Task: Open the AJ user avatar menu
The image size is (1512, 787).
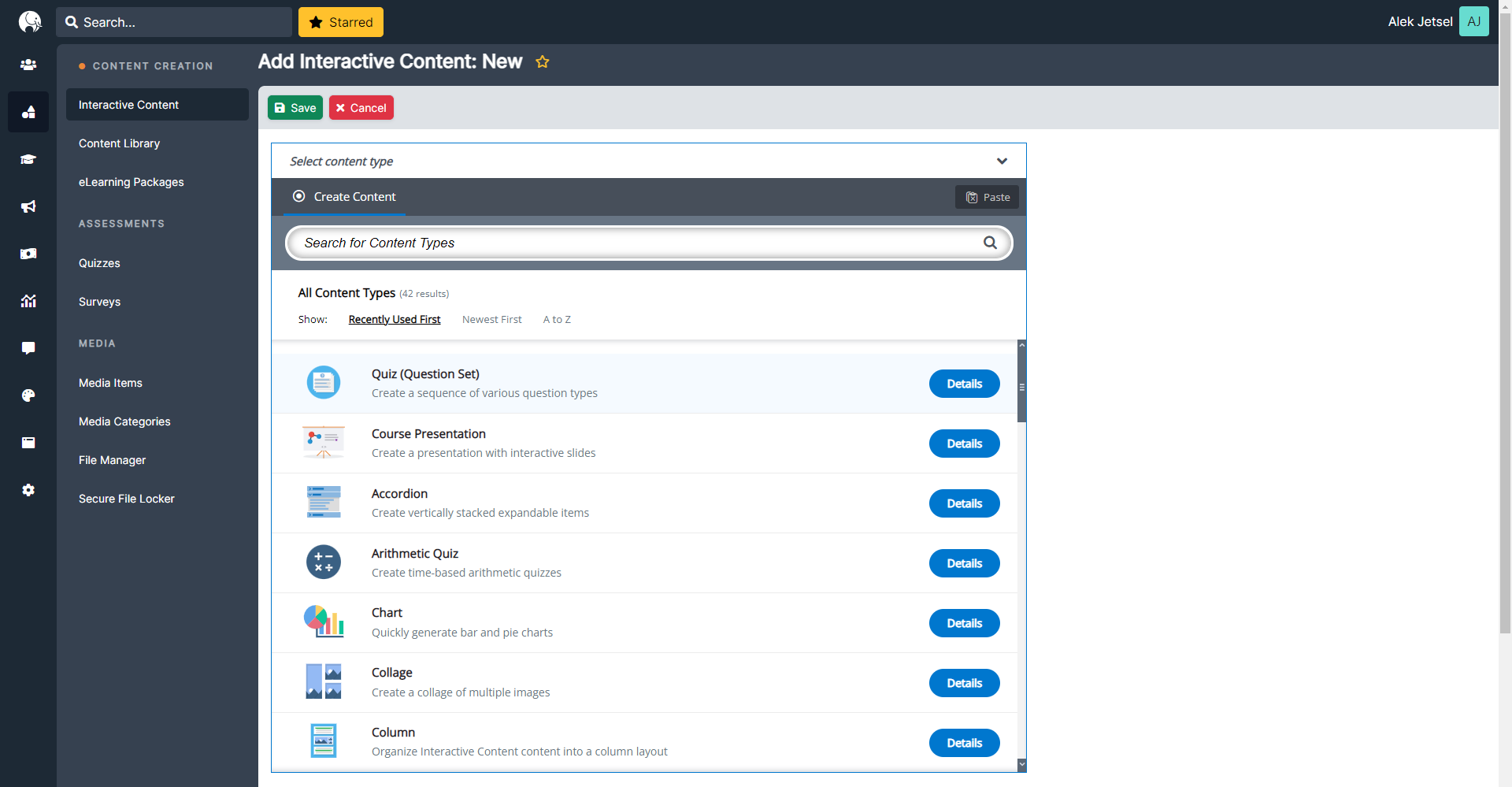Action: click(1474, 21)
